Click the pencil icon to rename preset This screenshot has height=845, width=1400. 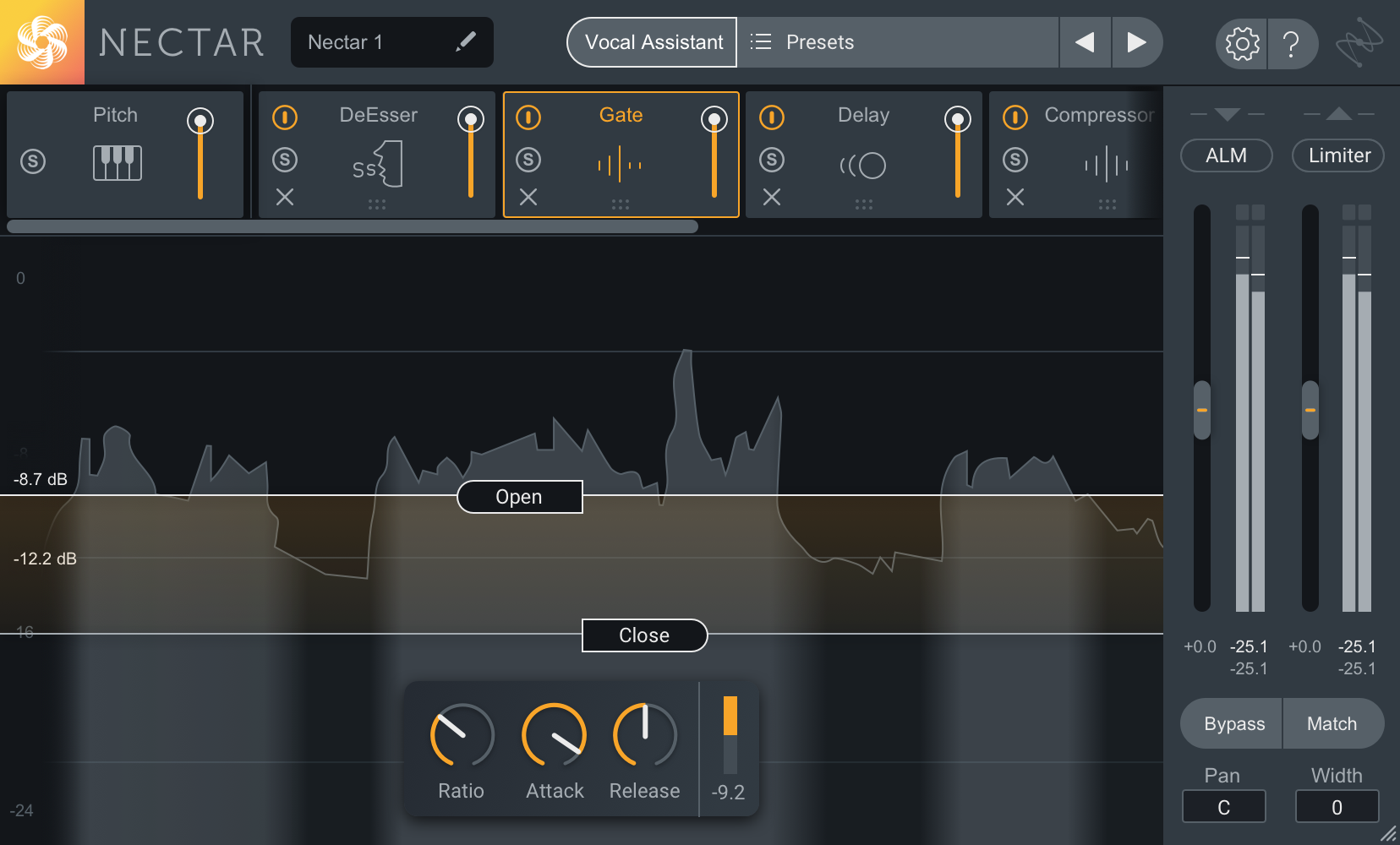(466, 41)
